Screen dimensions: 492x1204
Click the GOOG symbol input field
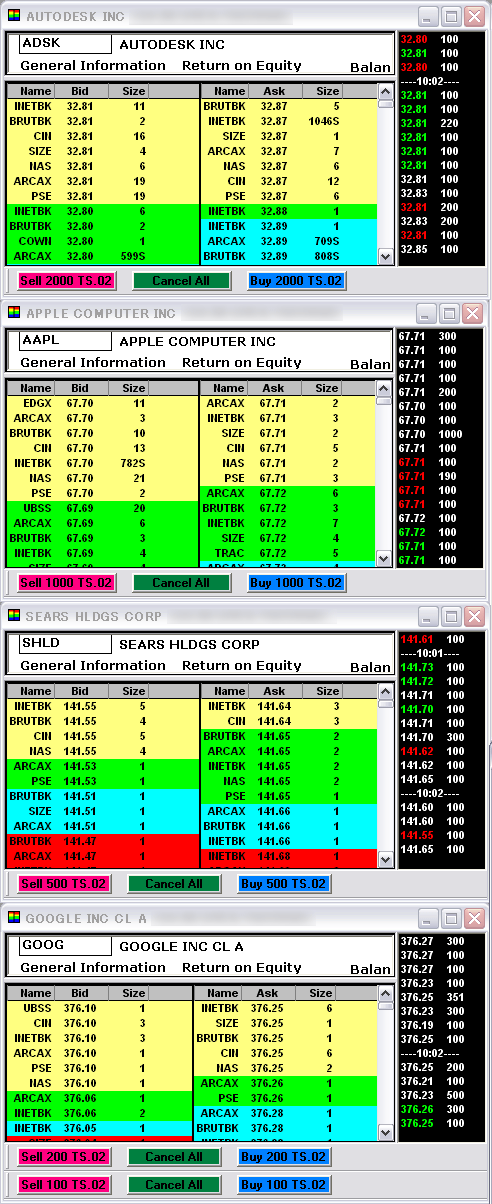65,946
